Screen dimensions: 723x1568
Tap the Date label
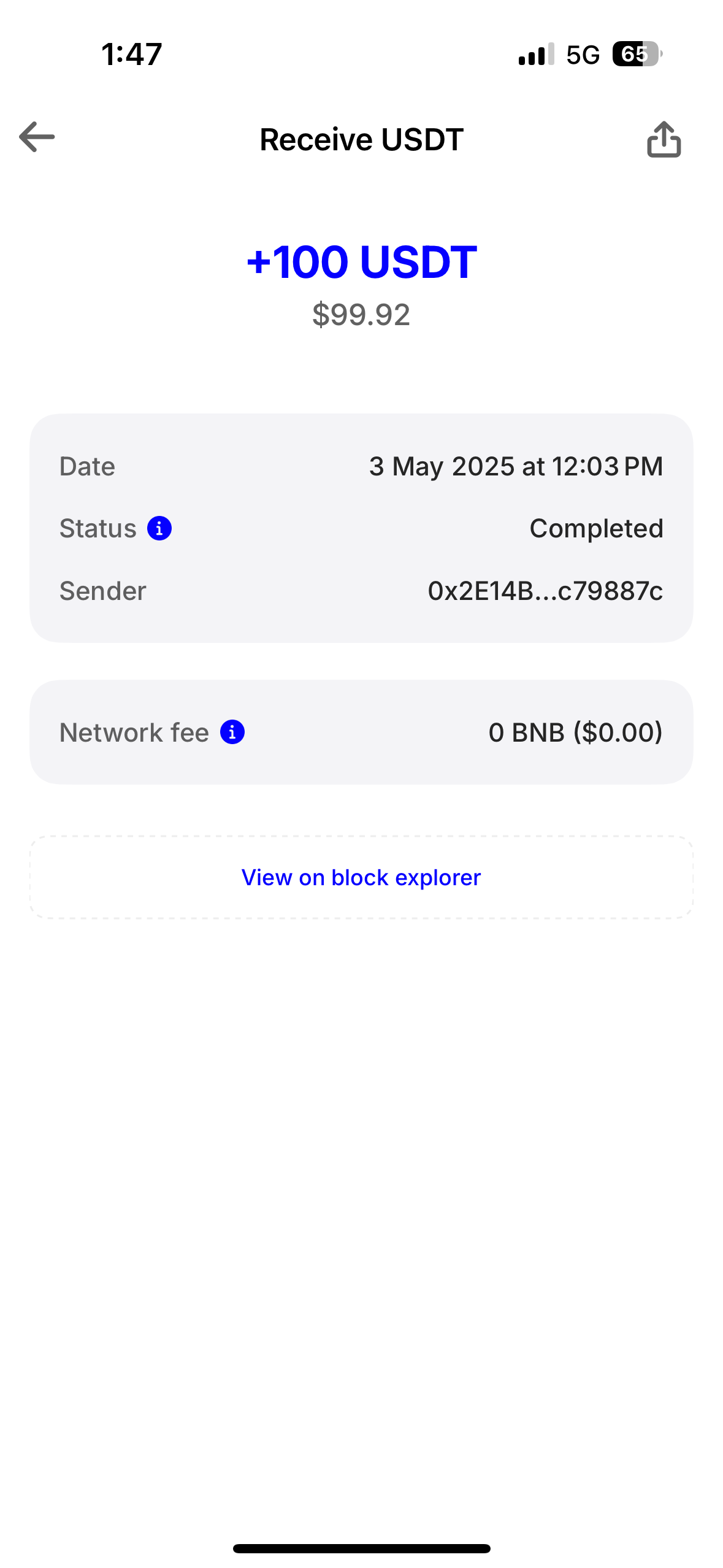[x=87, y=466]
